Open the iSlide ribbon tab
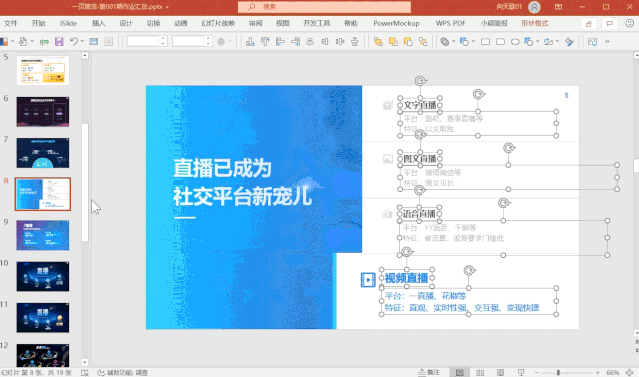 68,23
